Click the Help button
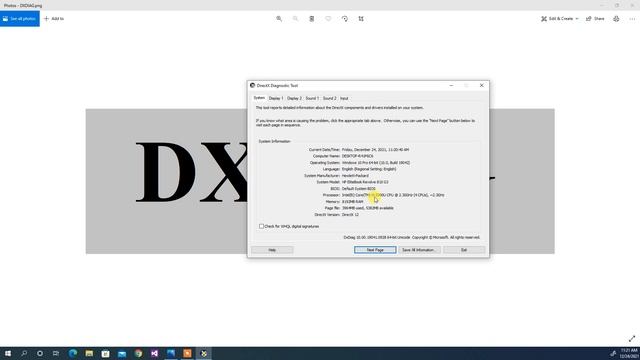The width and height of the screenshot is (640, 360). tap(272, 250)
